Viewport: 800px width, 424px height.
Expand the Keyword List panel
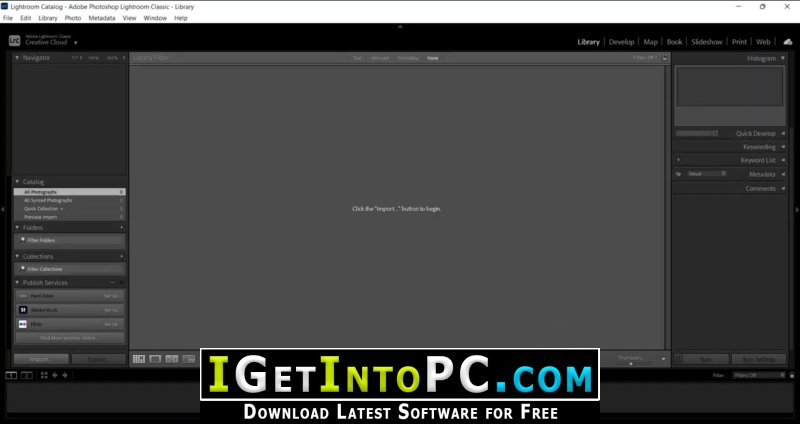(783, 160)
